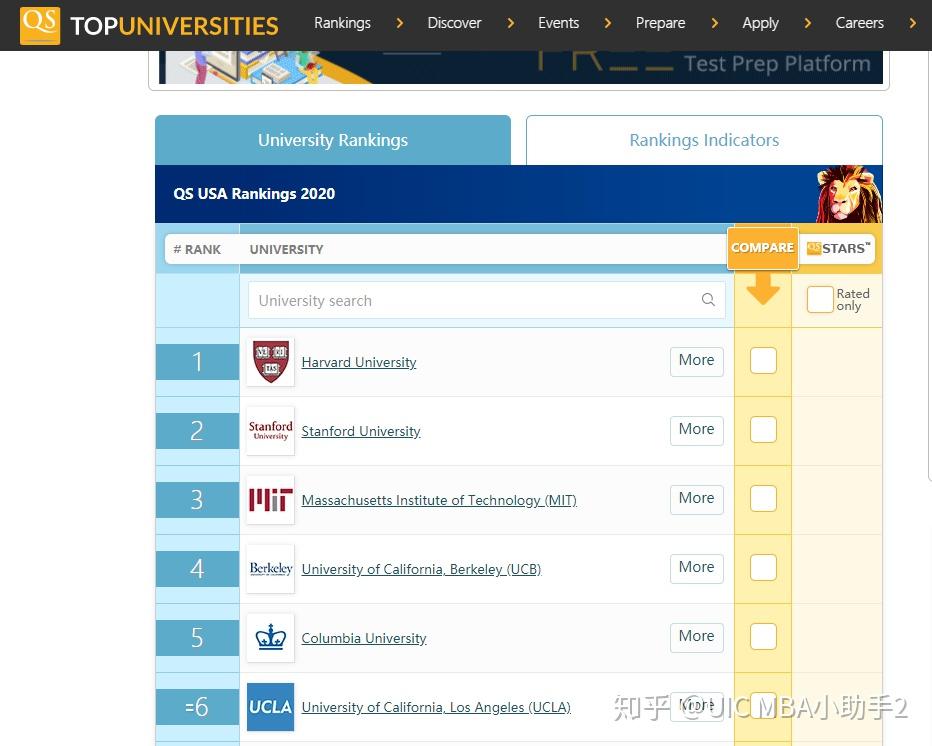Click the lion mascot icon
Image resolution: width=932 pixels, height=746 pixels.
click(x=849, y=194)
